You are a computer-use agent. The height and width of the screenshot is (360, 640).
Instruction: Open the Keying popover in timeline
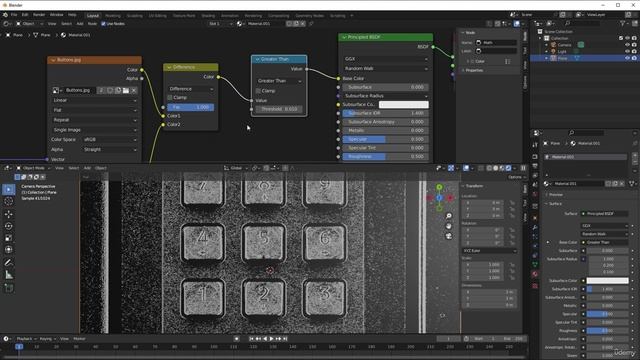(x=47, y=339)
